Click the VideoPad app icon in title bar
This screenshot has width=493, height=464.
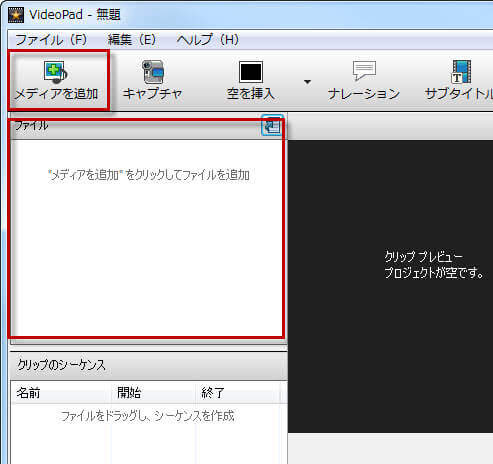16,15
